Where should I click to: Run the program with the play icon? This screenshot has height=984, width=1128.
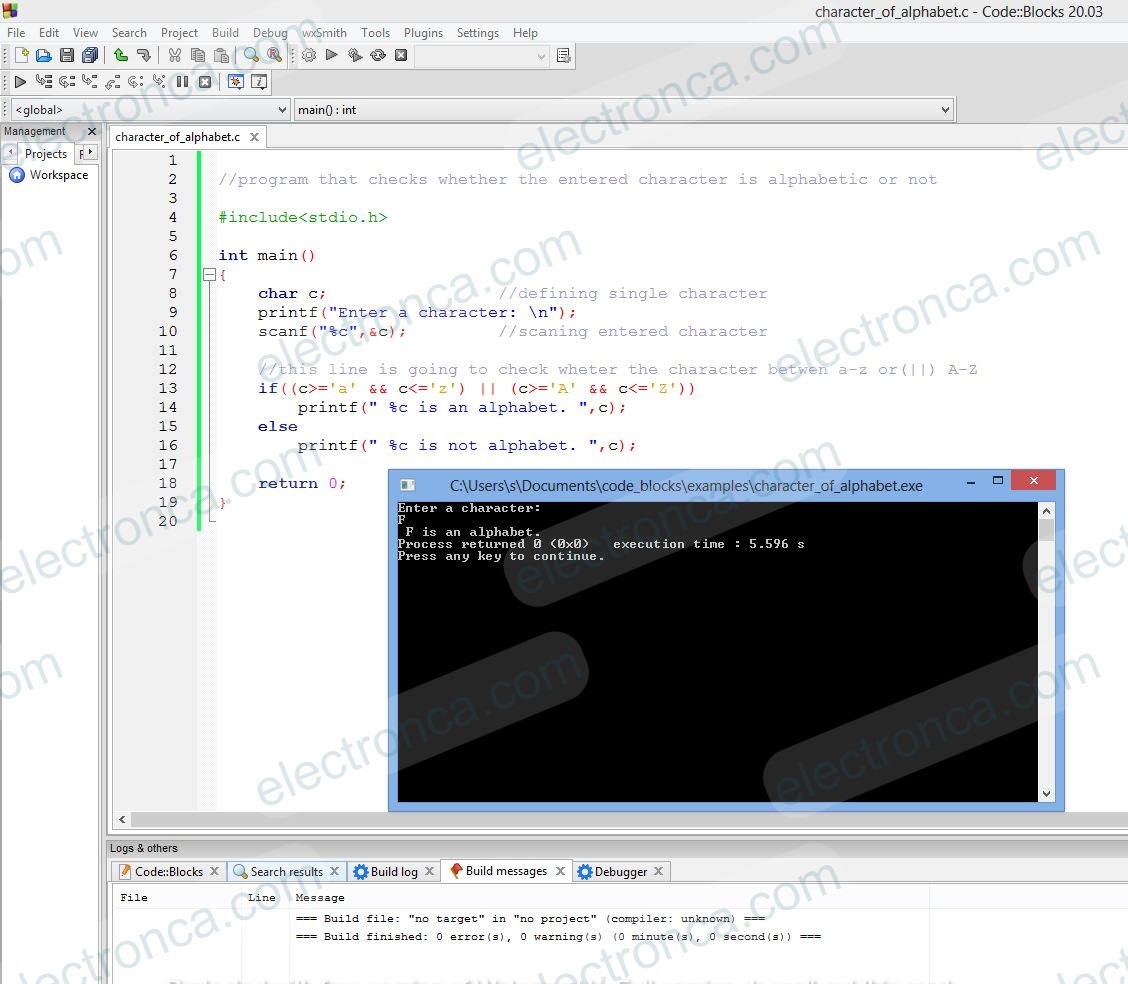332,56
